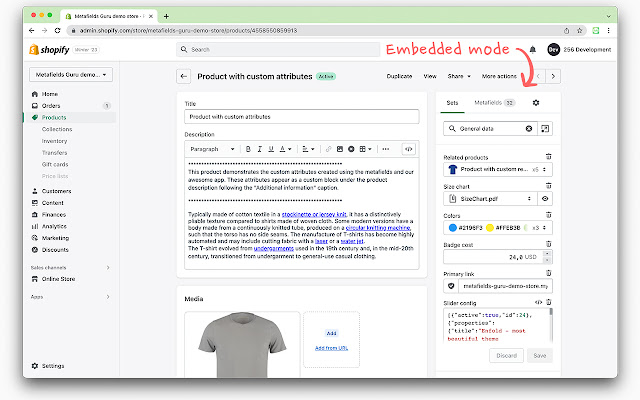This screenshot has width=640, height=400.
Task: Open store switcher Metafields Guru demo dropdown
Action: pyautogui.click(x=71, y=75)
